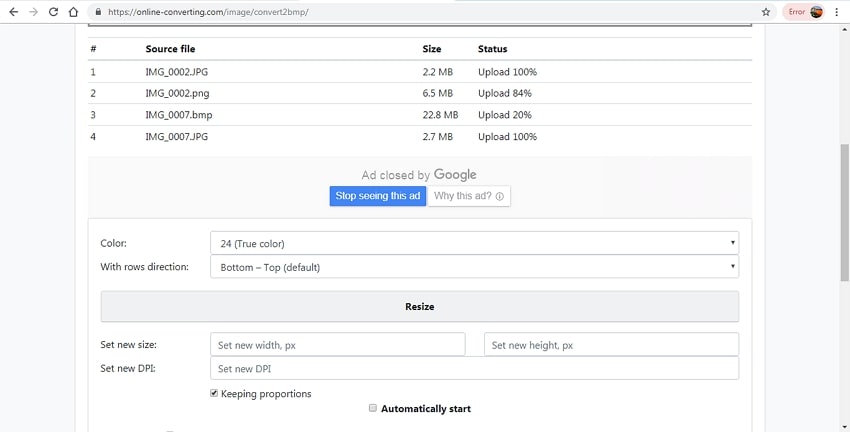This screenshot has height=432, width=850.
Task: Click the browser back arrow
Action: (13, 12)
